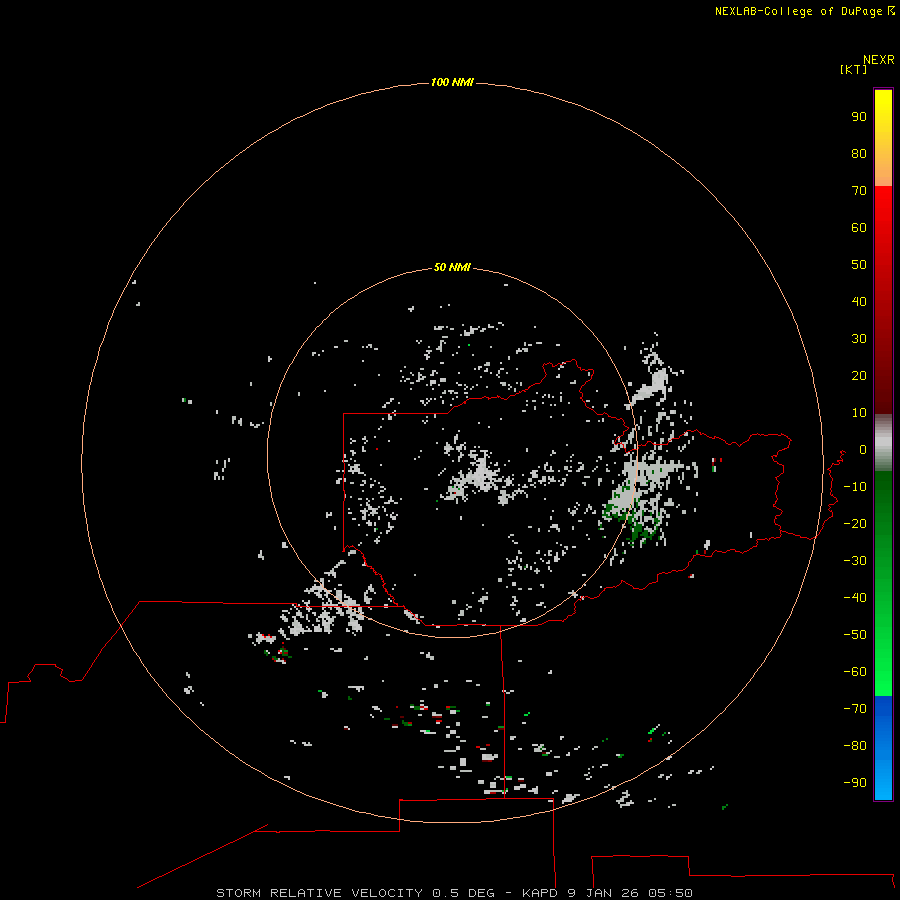This screenshot has width=900, height=900.
Task: Click the yellow top segment of color bar
Action: click(x=883, y=138)
